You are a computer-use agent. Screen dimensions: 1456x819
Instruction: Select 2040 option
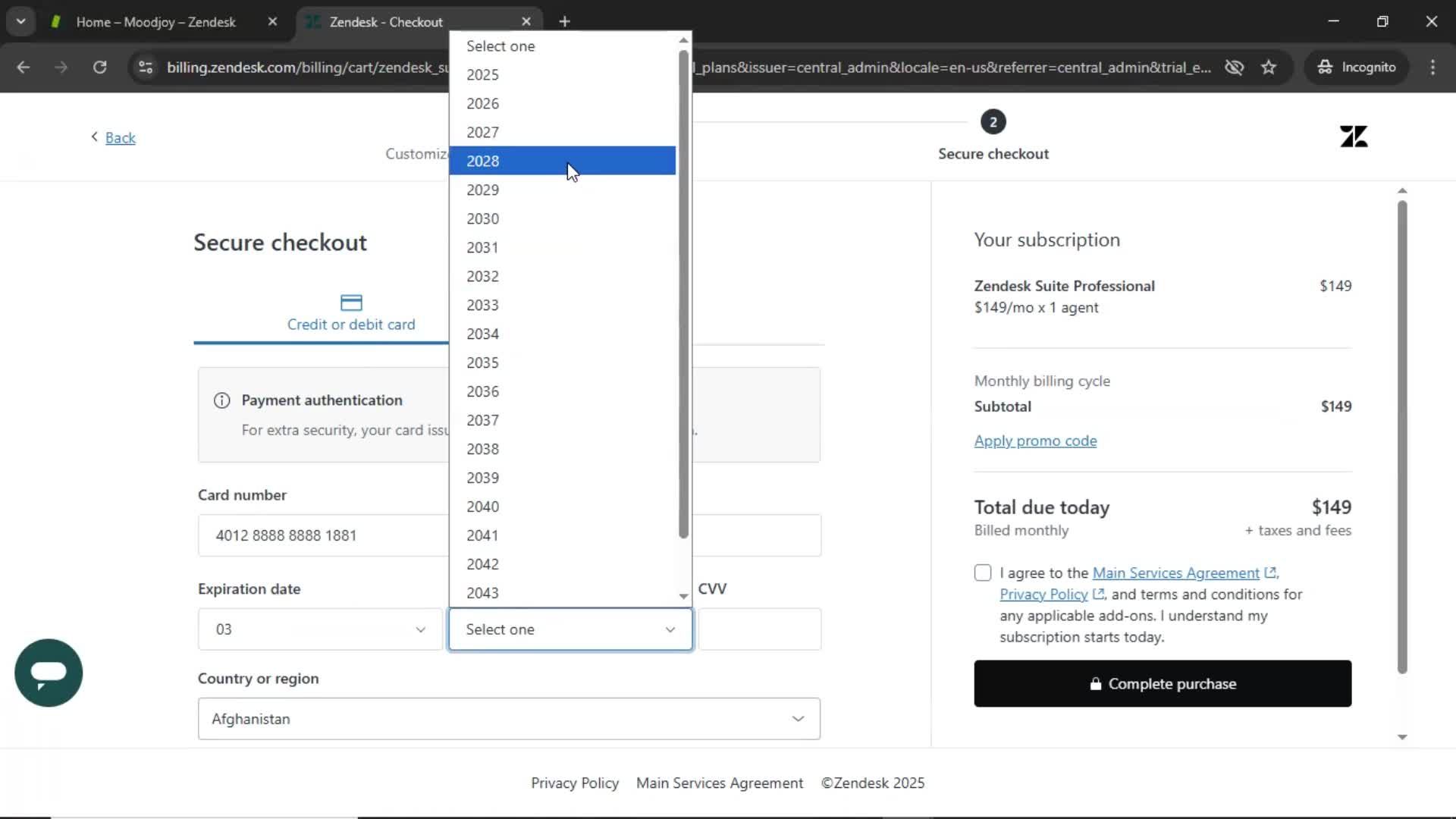(562, 507)
